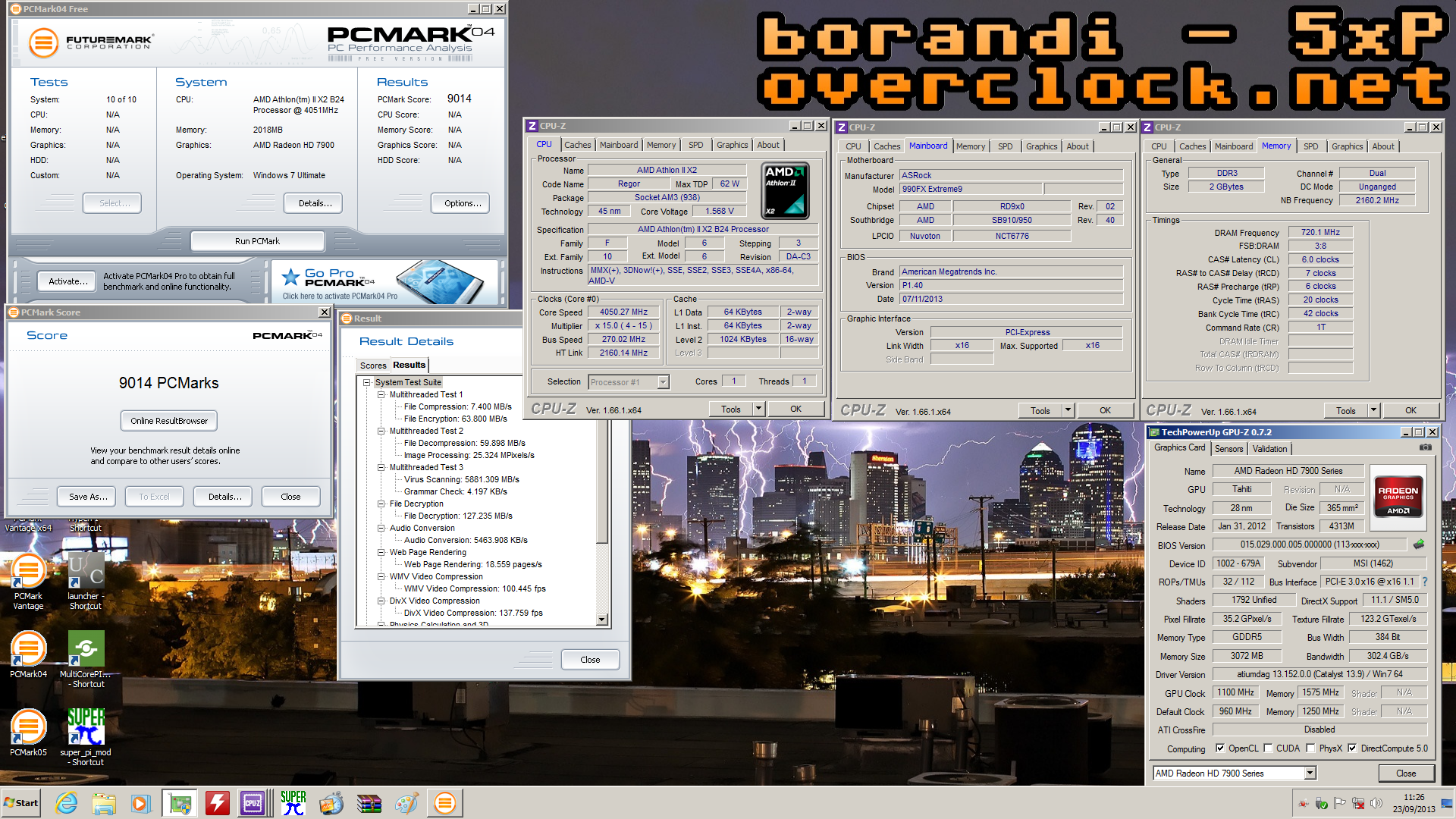Click Go Pro PCMark04 activation banner
The width and height of the screenshot is (1456, 819).
point(385,282)
